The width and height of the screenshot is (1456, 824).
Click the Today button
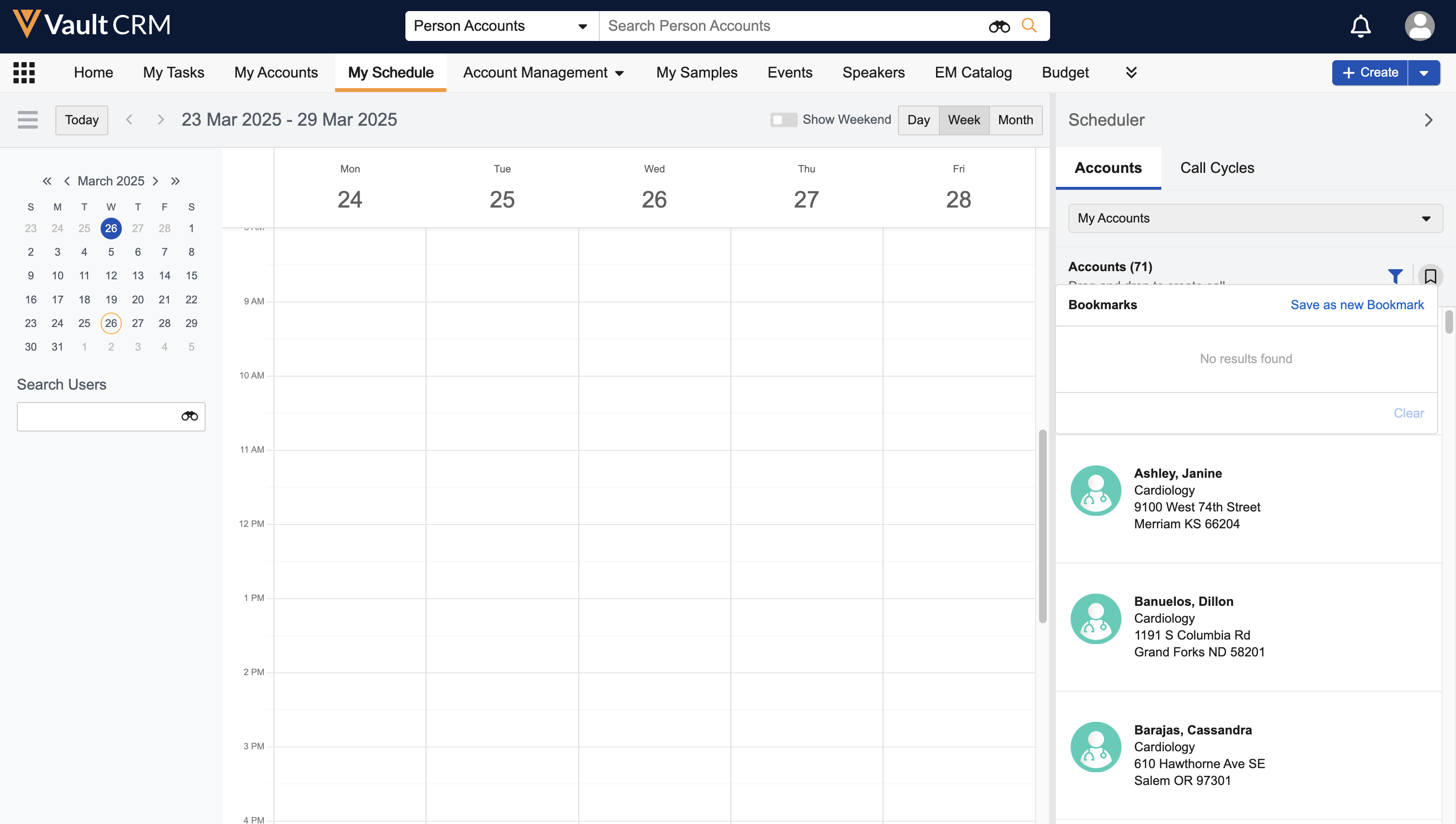81,120
